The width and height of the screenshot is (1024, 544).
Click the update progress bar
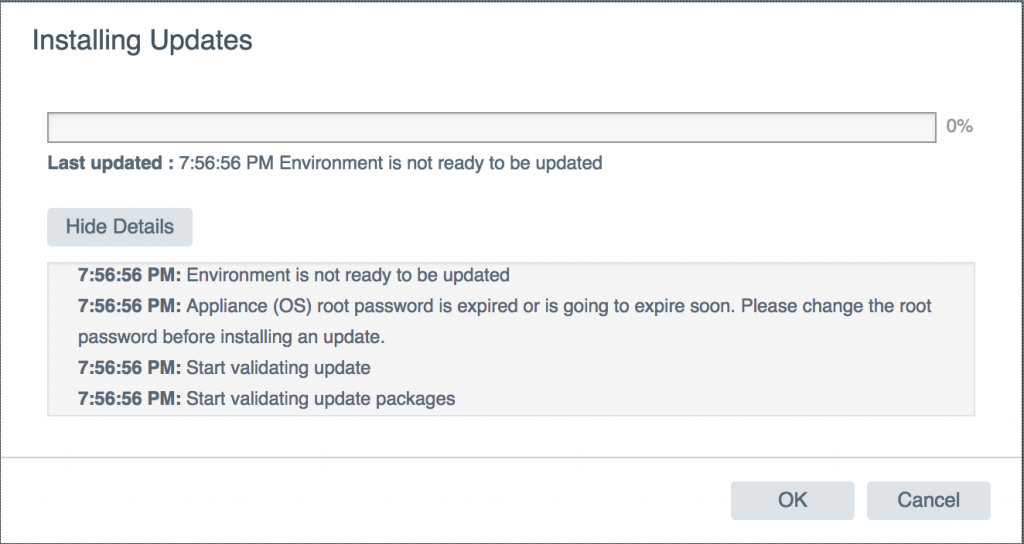pos(492,127)
